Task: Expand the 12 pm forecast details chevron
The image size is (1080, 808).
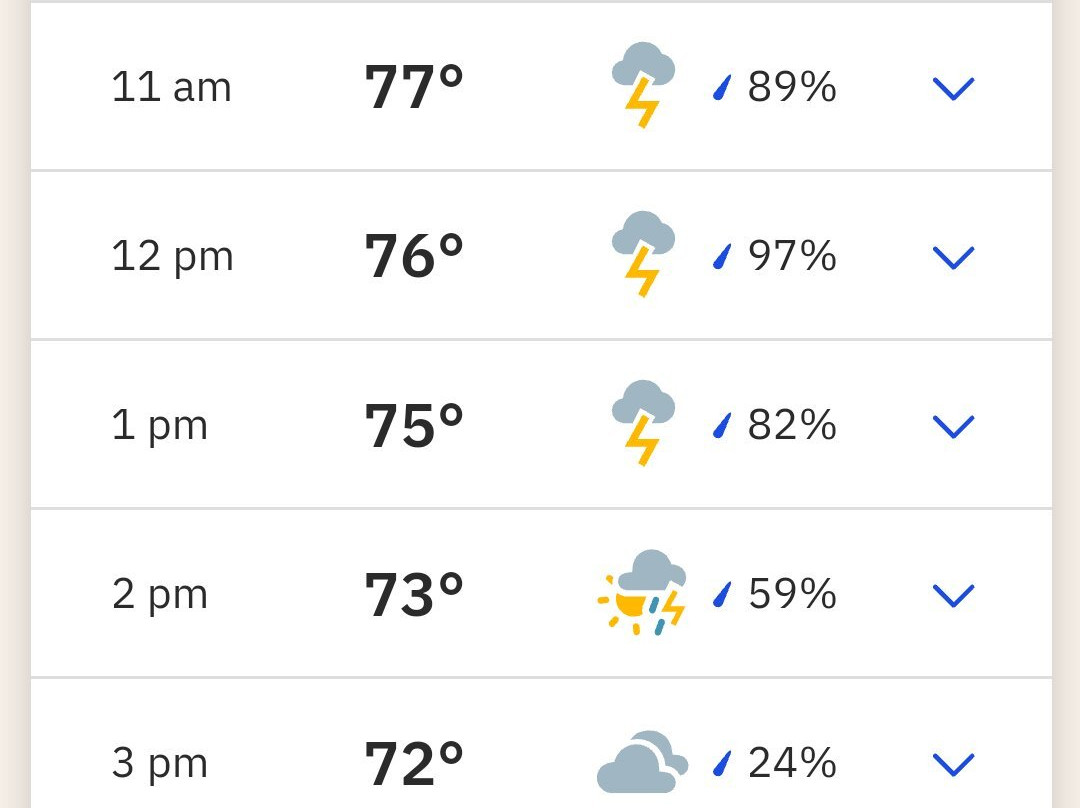Action: pos(953,258)
